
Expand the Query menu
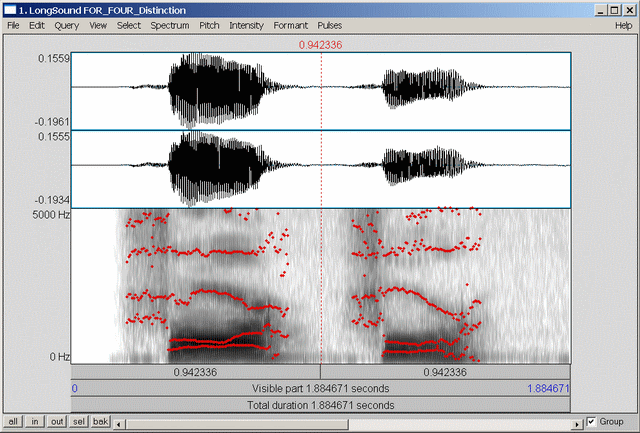(67, 24)
